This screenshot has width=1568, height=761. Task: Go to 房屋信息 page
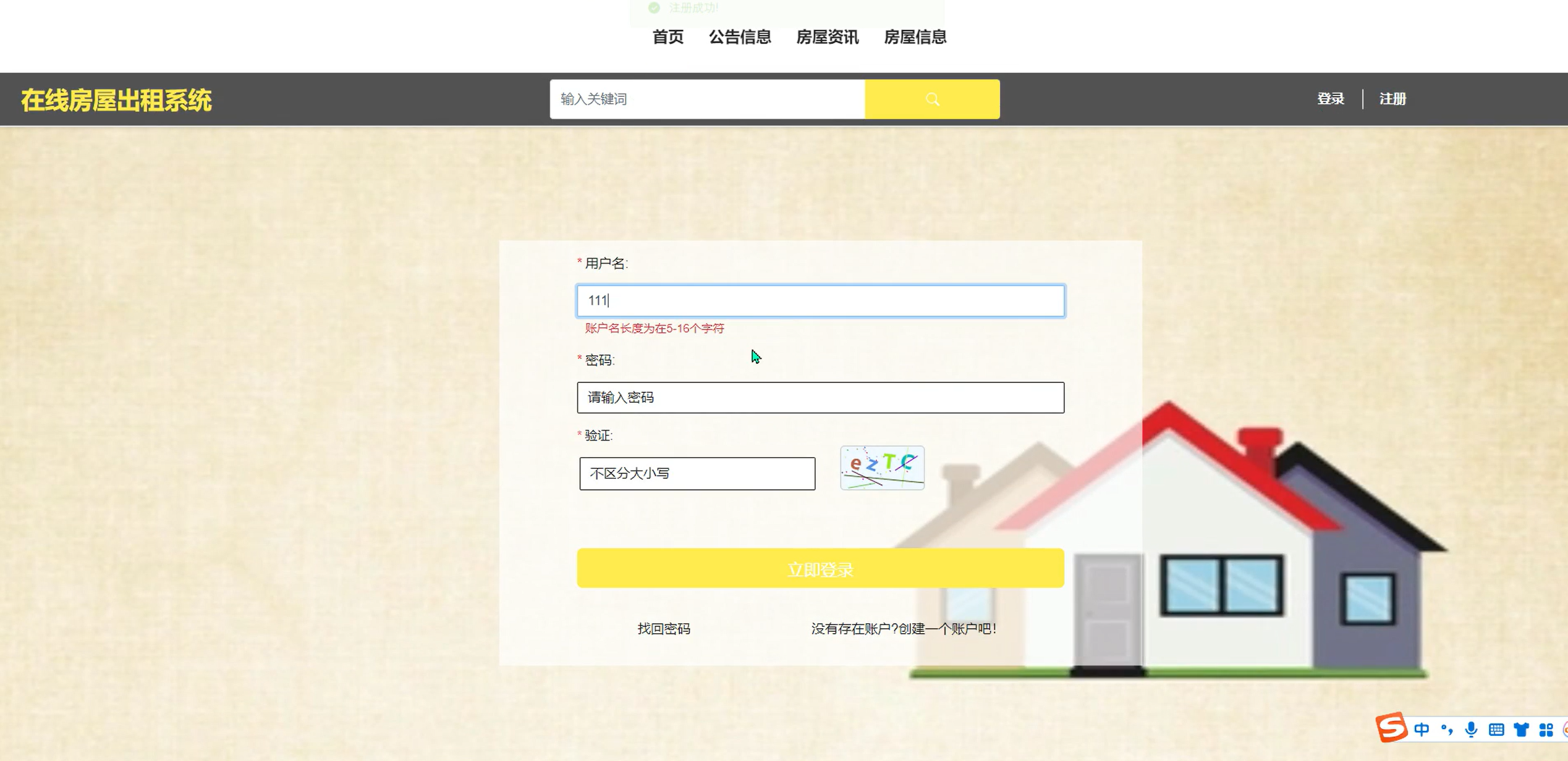coord(915,37)
